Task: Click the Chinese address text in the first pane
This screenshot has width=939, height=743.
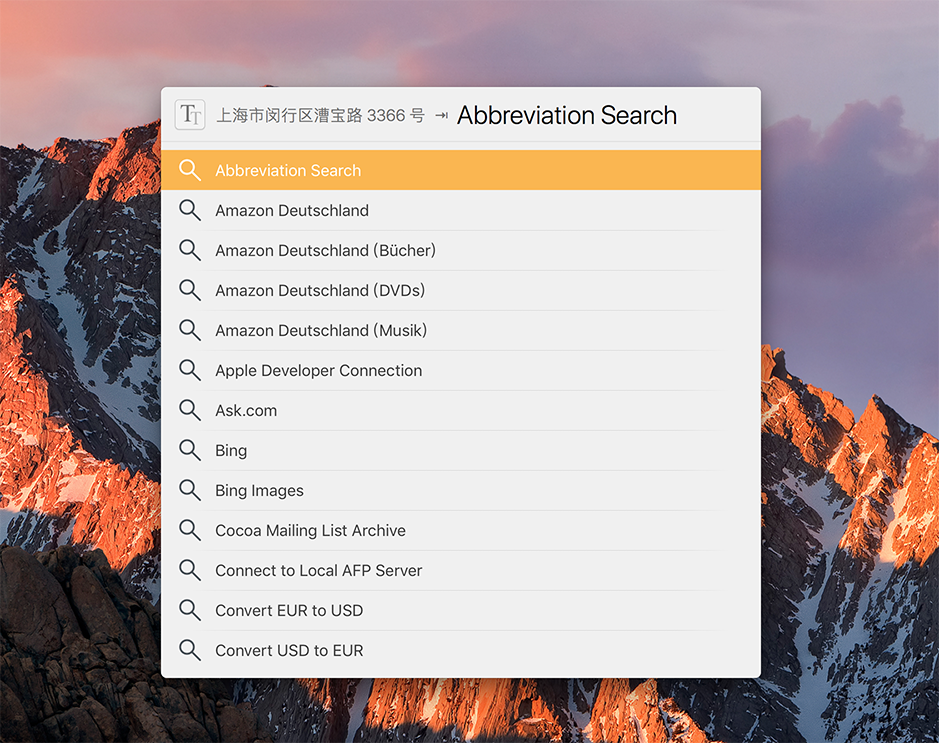Action: point(320,115)
